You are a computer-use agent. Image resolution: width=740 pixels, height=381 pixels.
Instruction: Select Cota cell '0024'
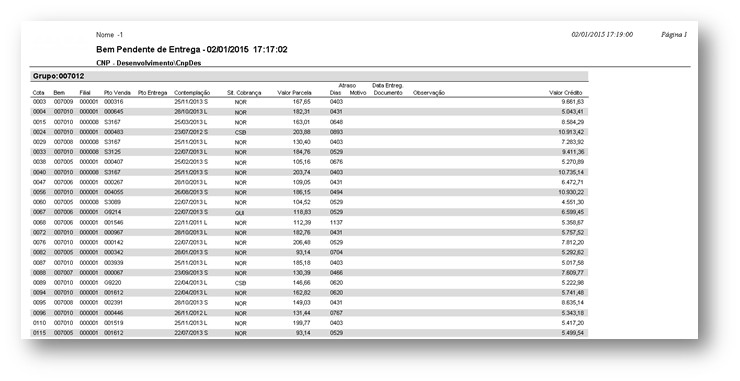(x=39, y=132)
